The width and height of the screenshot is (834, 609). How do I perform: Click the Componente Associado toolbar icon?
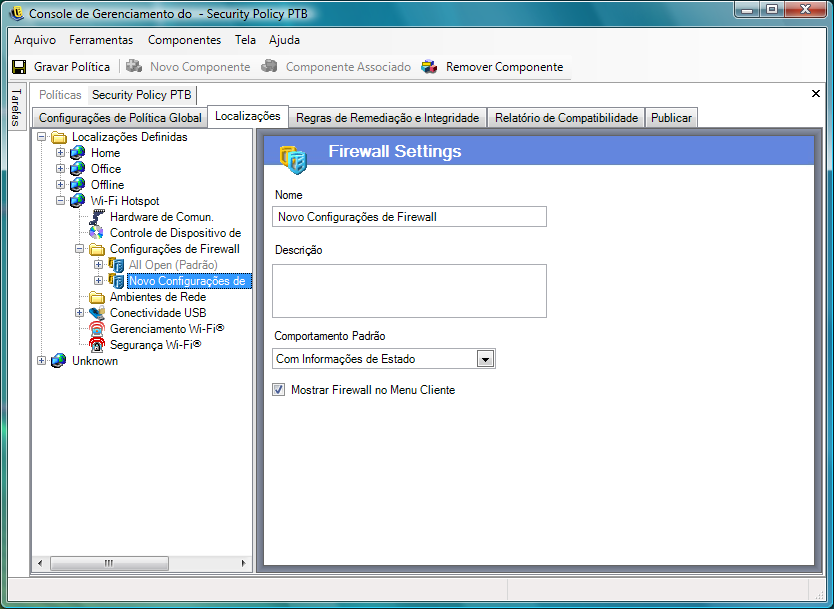pos(269,66)
